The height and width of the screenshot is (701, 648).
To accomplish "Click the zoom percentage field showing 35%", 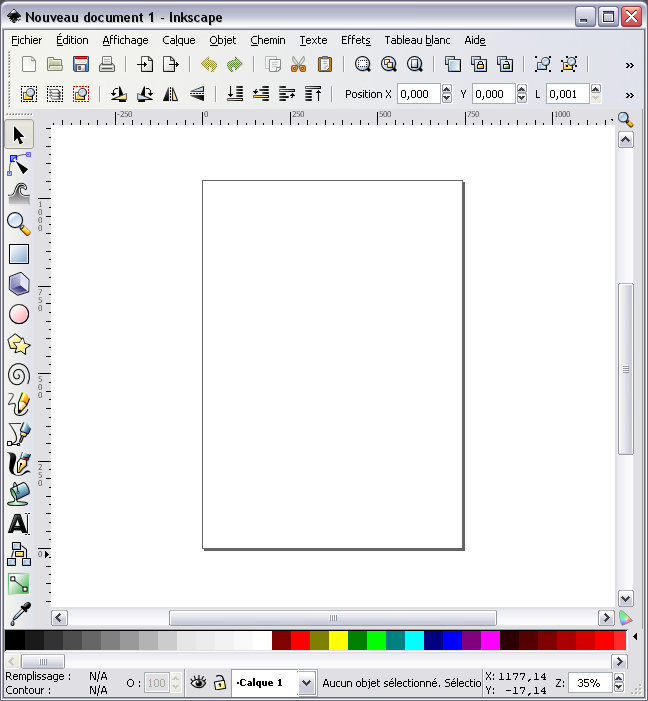I will (x=590, y=683).
